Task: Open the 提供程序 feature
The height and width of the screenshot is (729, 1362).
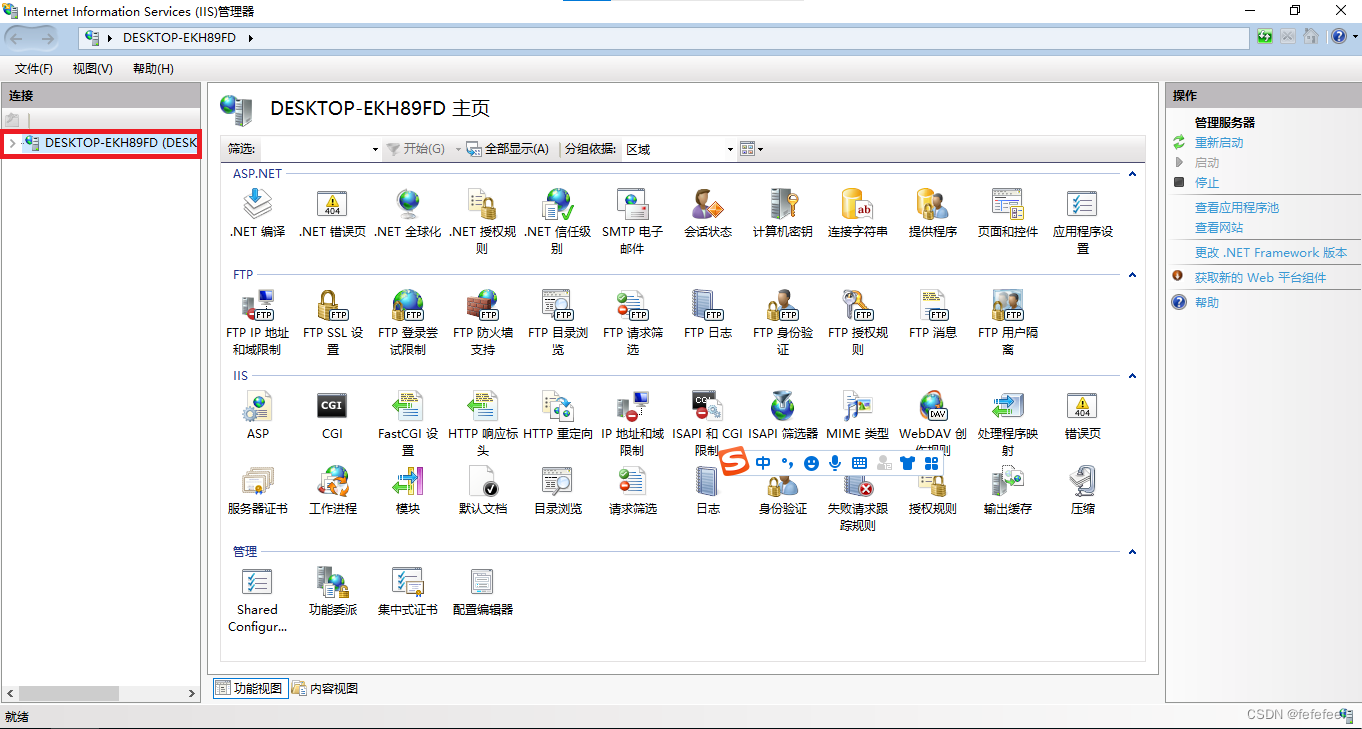Action: [x=932, y=214]
